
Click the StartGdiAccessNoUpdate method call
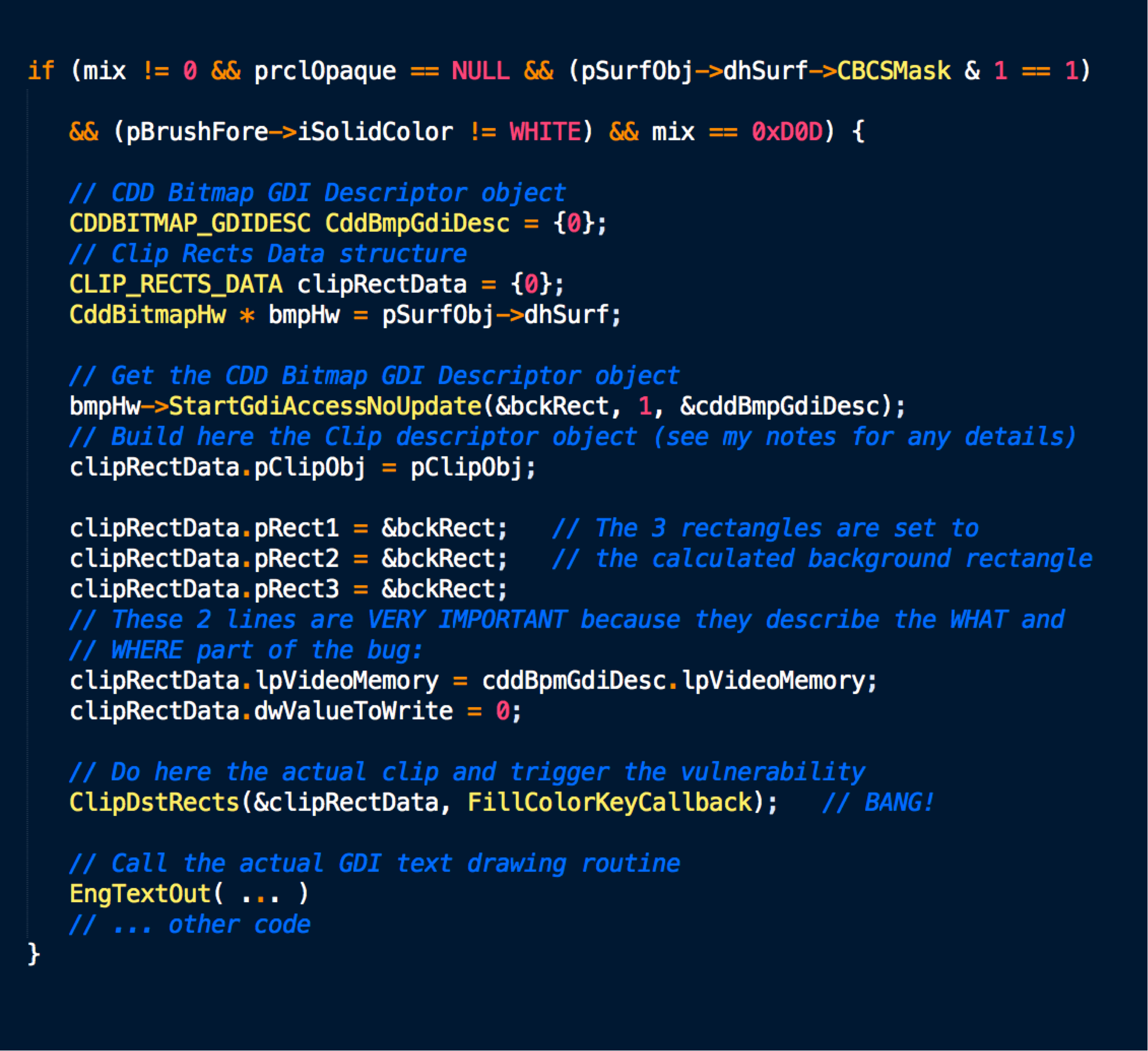click(x=325, y=406)
